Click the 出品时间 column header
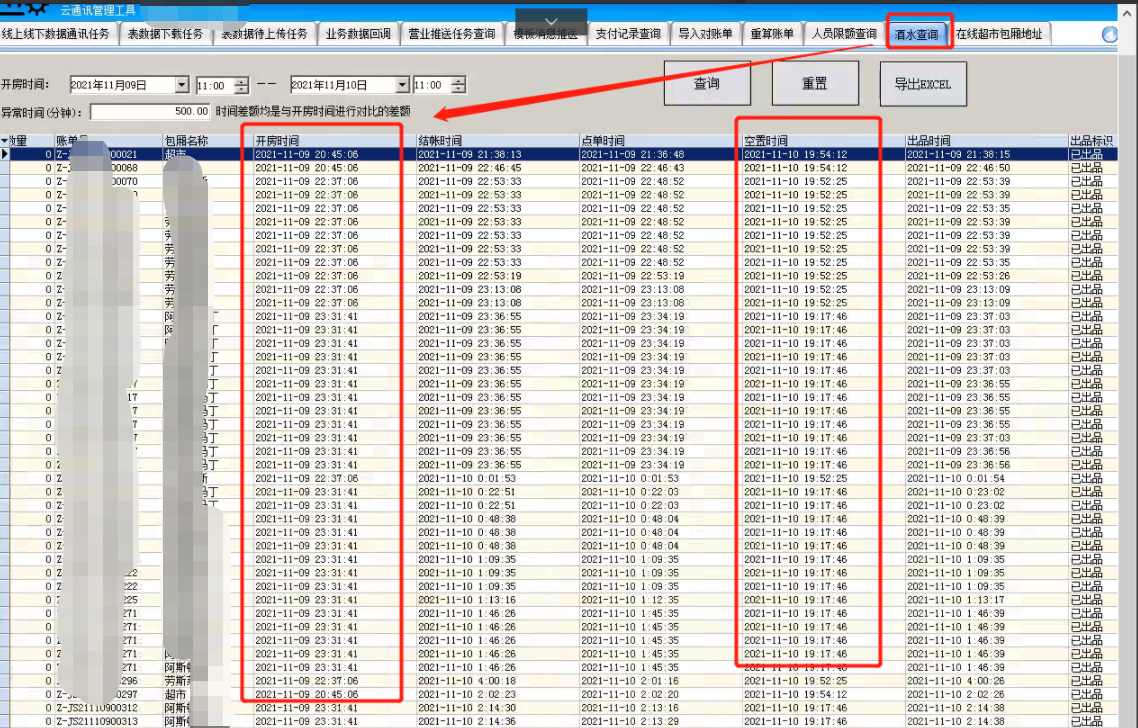Viewport: 1138px width, 728px height. (986, 141)
